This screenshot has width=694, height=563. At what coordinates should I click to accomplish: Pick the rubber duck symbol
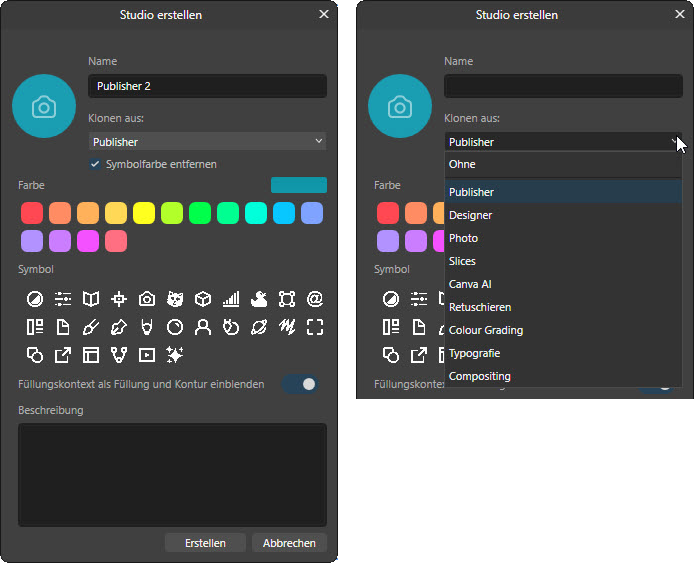(x=259, y=299)
